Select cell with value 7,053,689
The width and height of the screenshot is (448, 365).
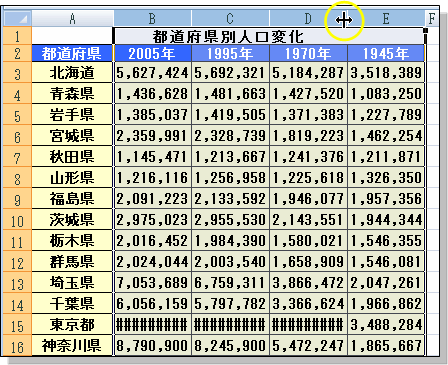tap(152, 283)
